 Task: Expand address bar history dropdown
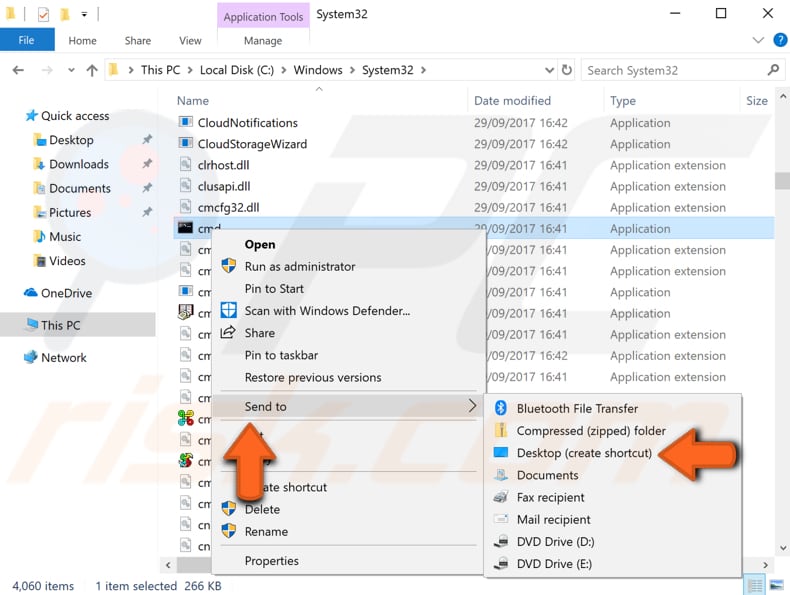tap(550, 70)
